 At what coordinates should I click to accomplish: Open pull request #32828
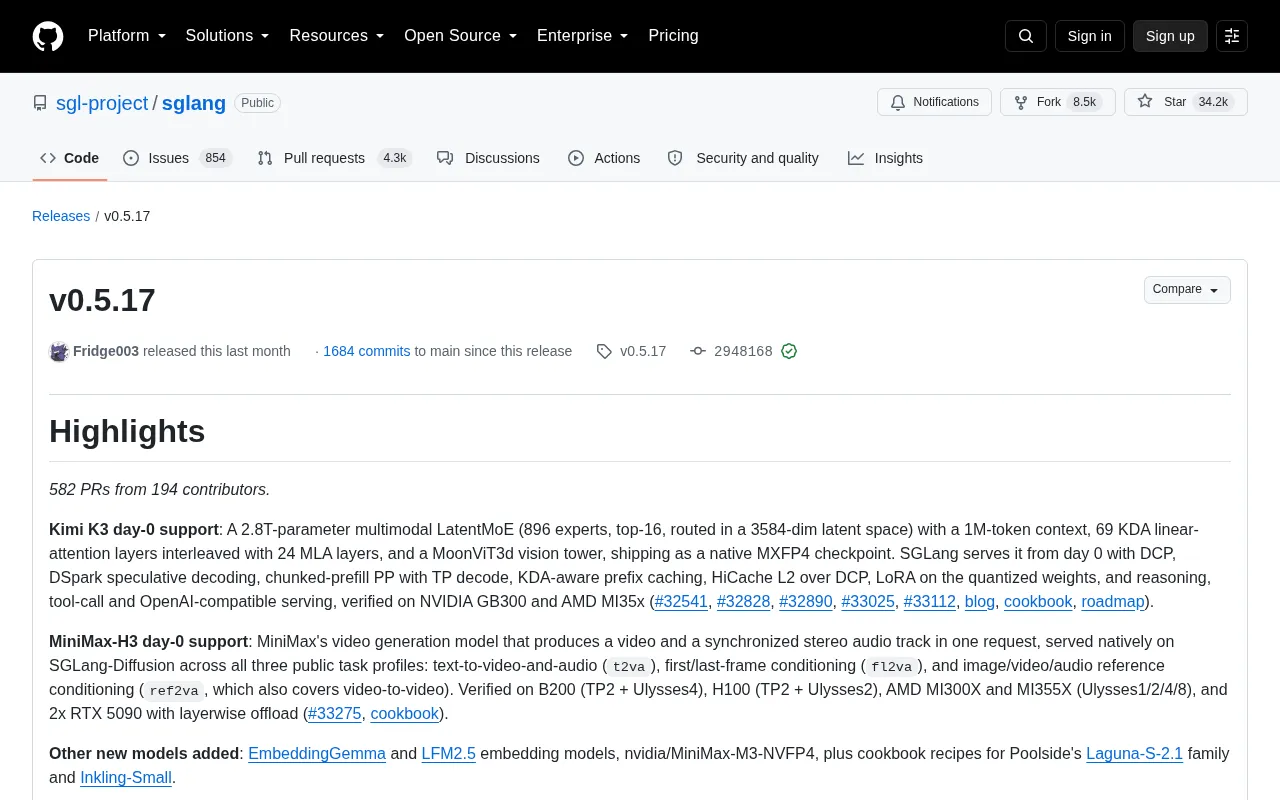(x=744, y=601)
